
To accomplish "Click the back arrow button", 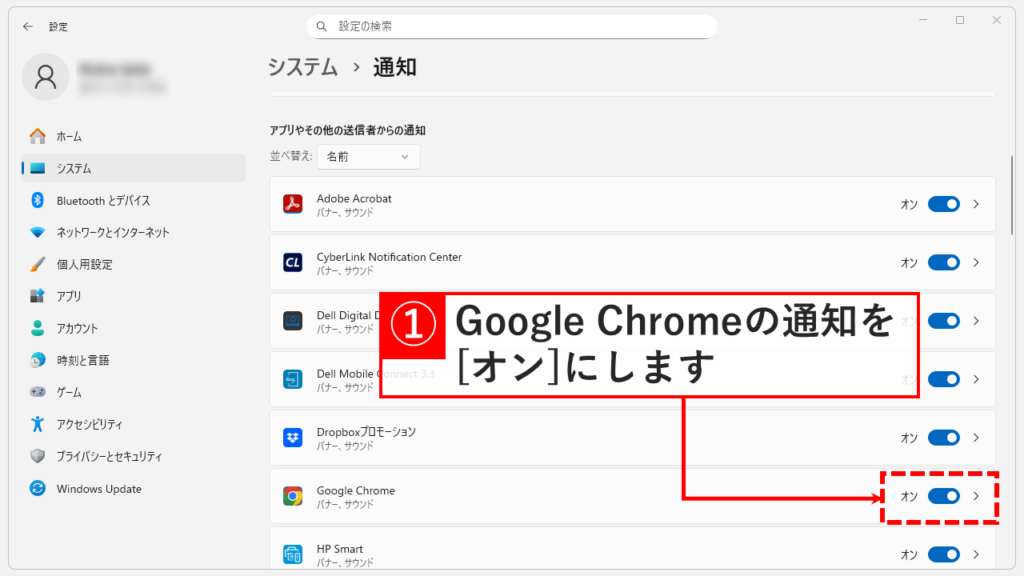I will pyautogui.click(x=27, y=26).
